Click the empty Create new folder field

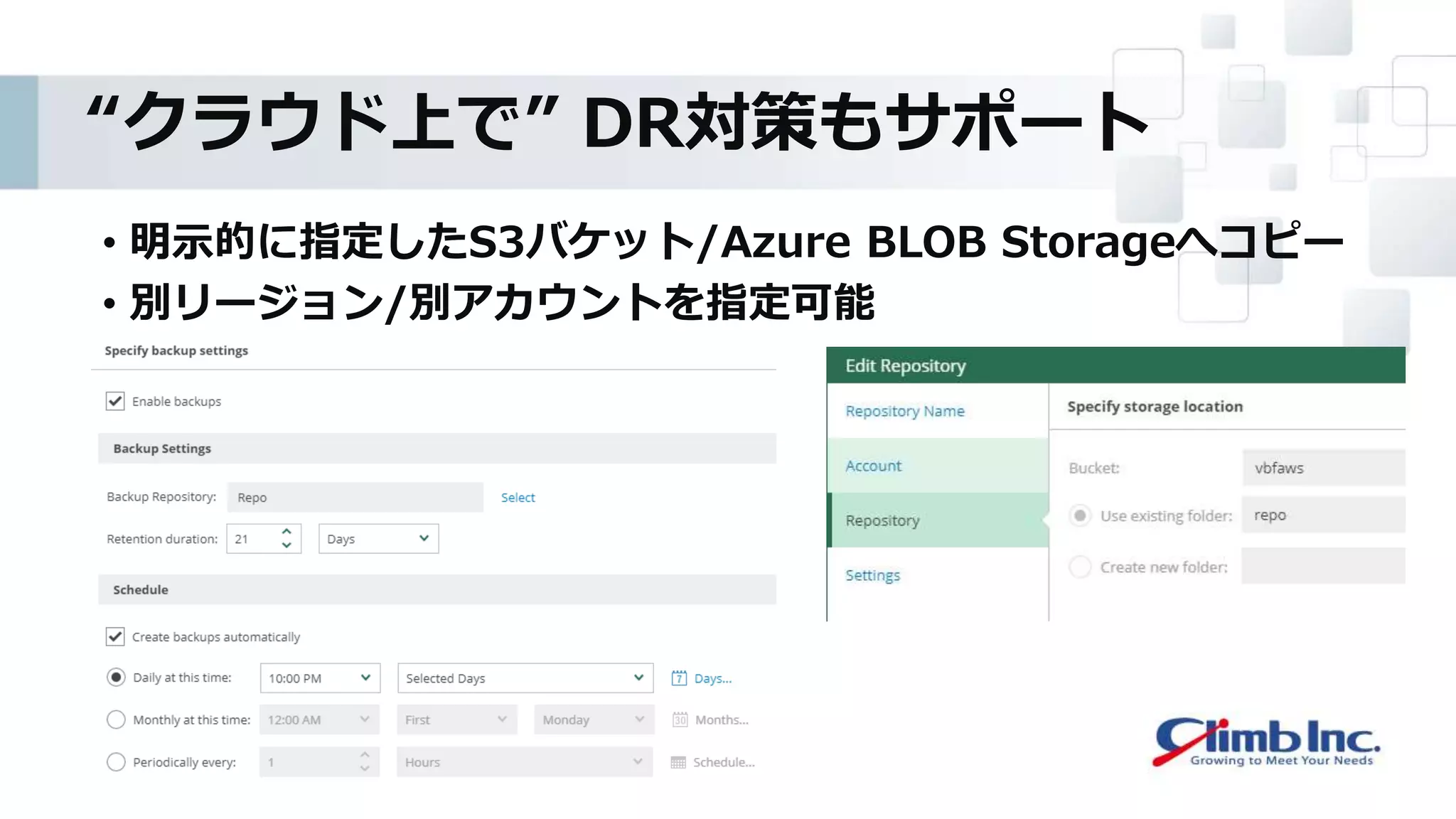tap(1324, 566)
